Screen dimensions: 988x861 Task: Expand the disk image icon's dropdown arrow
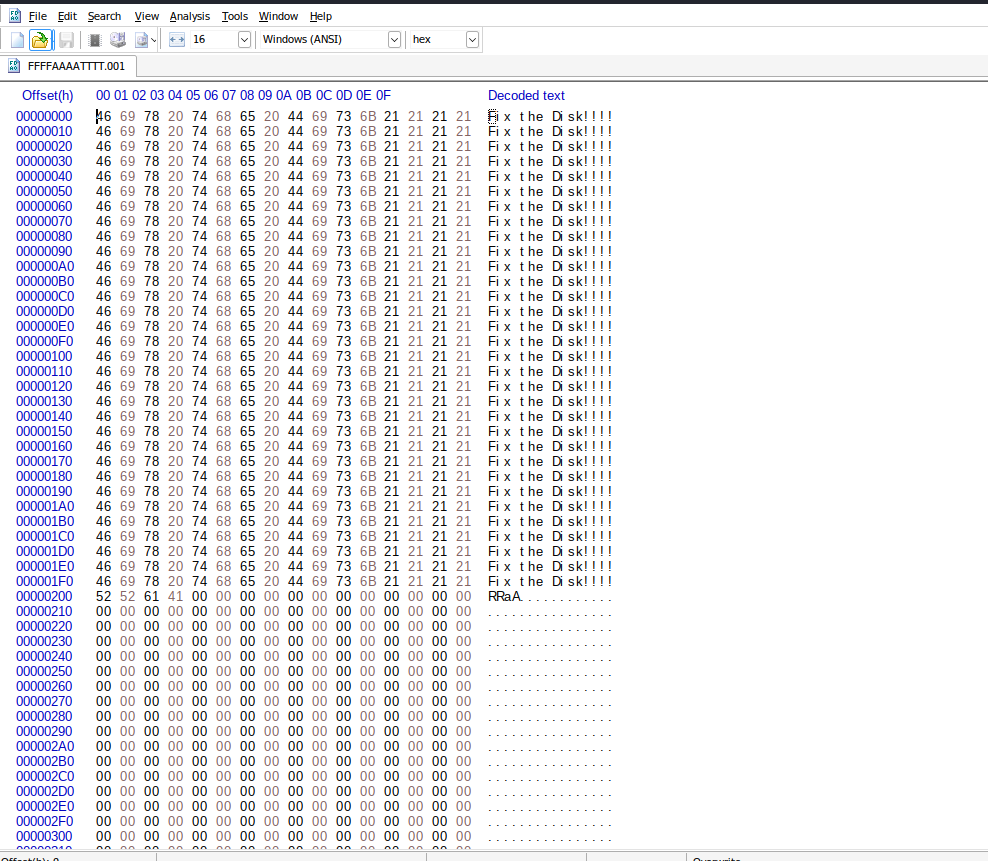pyautogui.click(x=153, y=41)
